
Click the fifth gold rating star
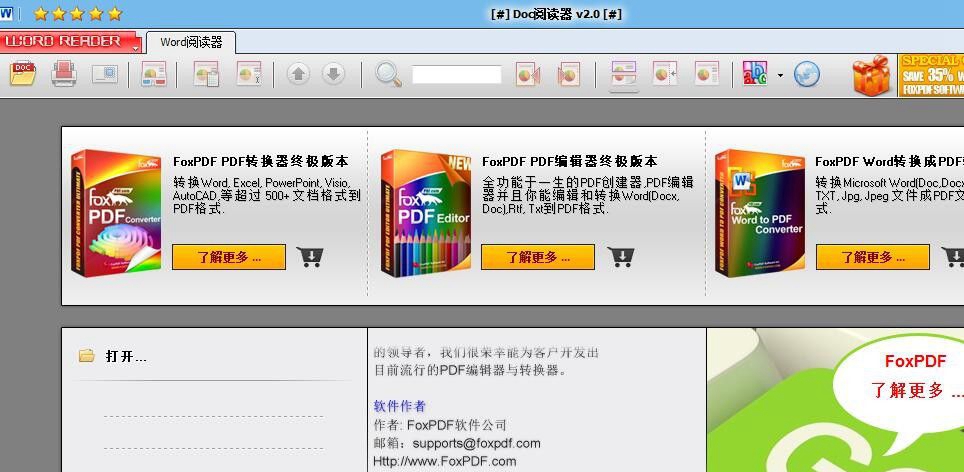click(114, 14)
